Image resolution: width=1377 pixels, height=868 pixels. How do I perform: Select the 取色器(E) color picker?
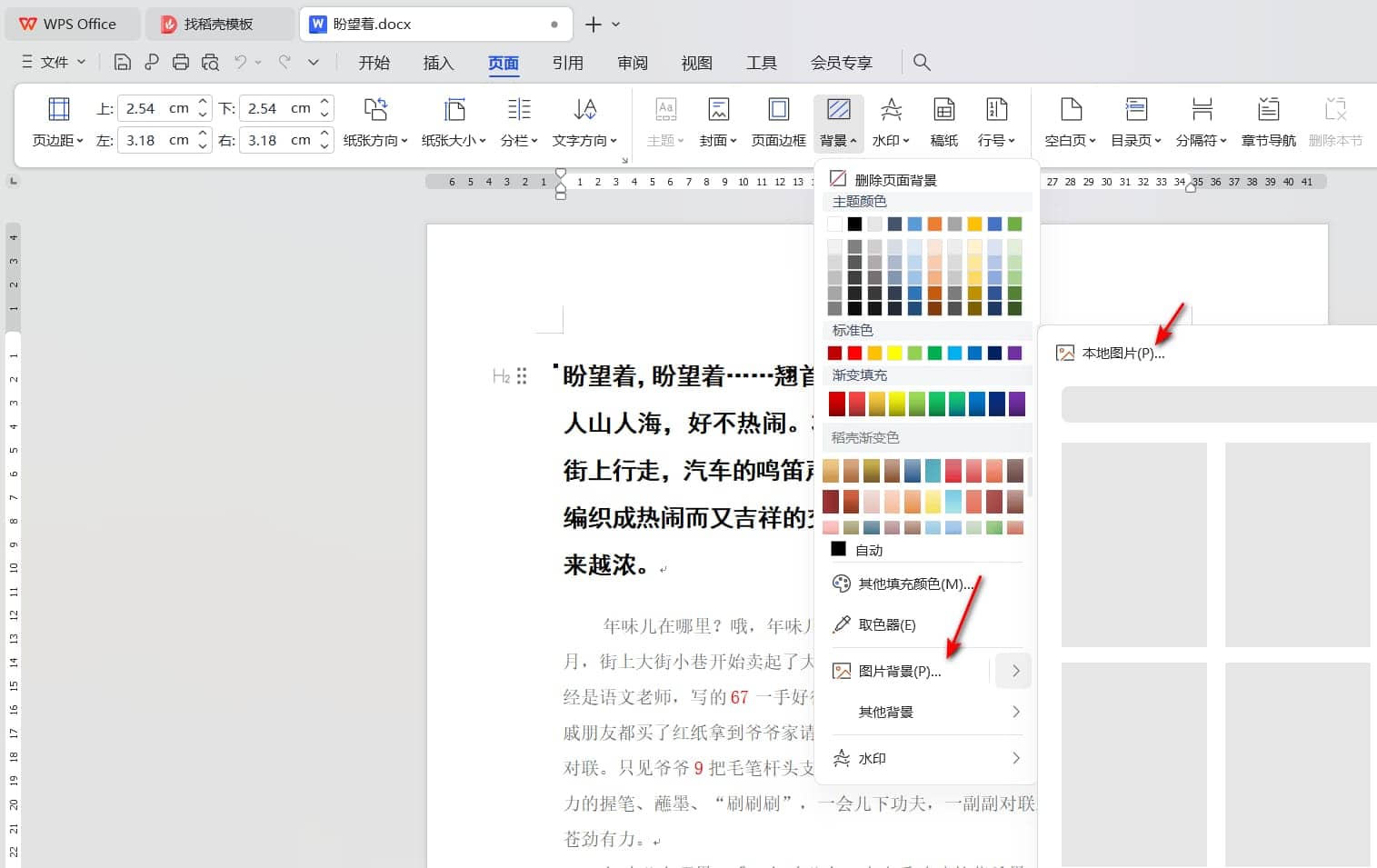pyautogui.click(x=886, y=624)
